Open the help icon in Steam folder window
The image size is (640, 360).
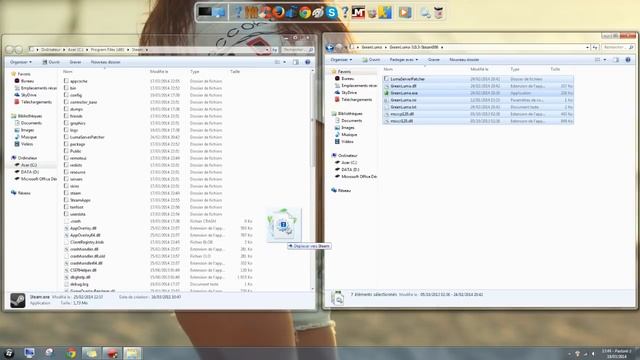[x=308, y=62]
